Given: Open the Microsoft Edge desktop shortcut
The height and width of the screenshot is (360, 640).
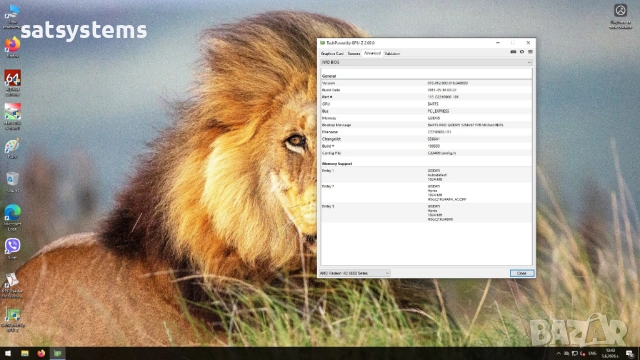Looking at the screenshot, I should [x=12, y=218].
